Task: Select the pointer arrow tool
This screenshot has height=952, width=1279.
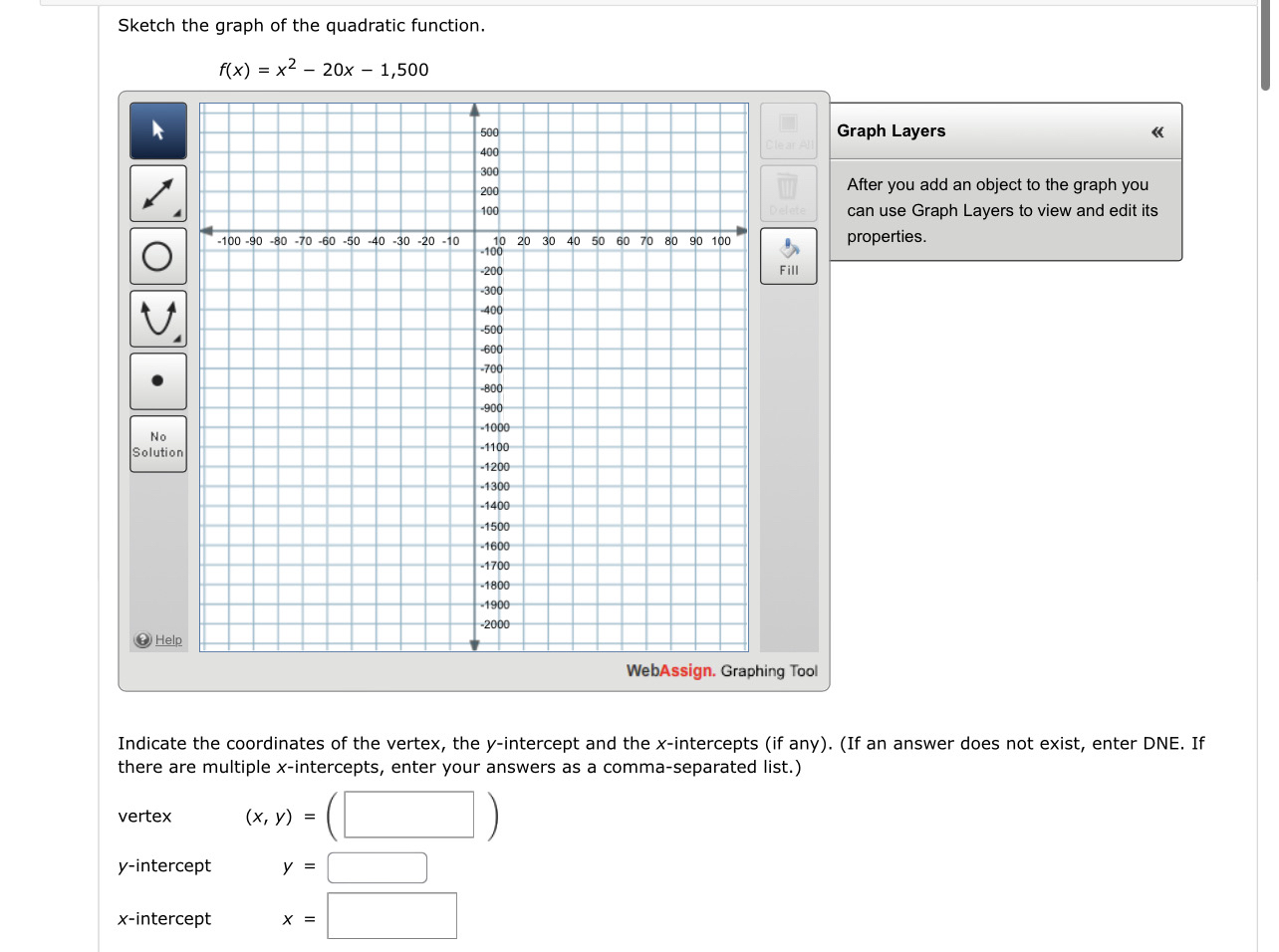Action: [x=158, y=130]
